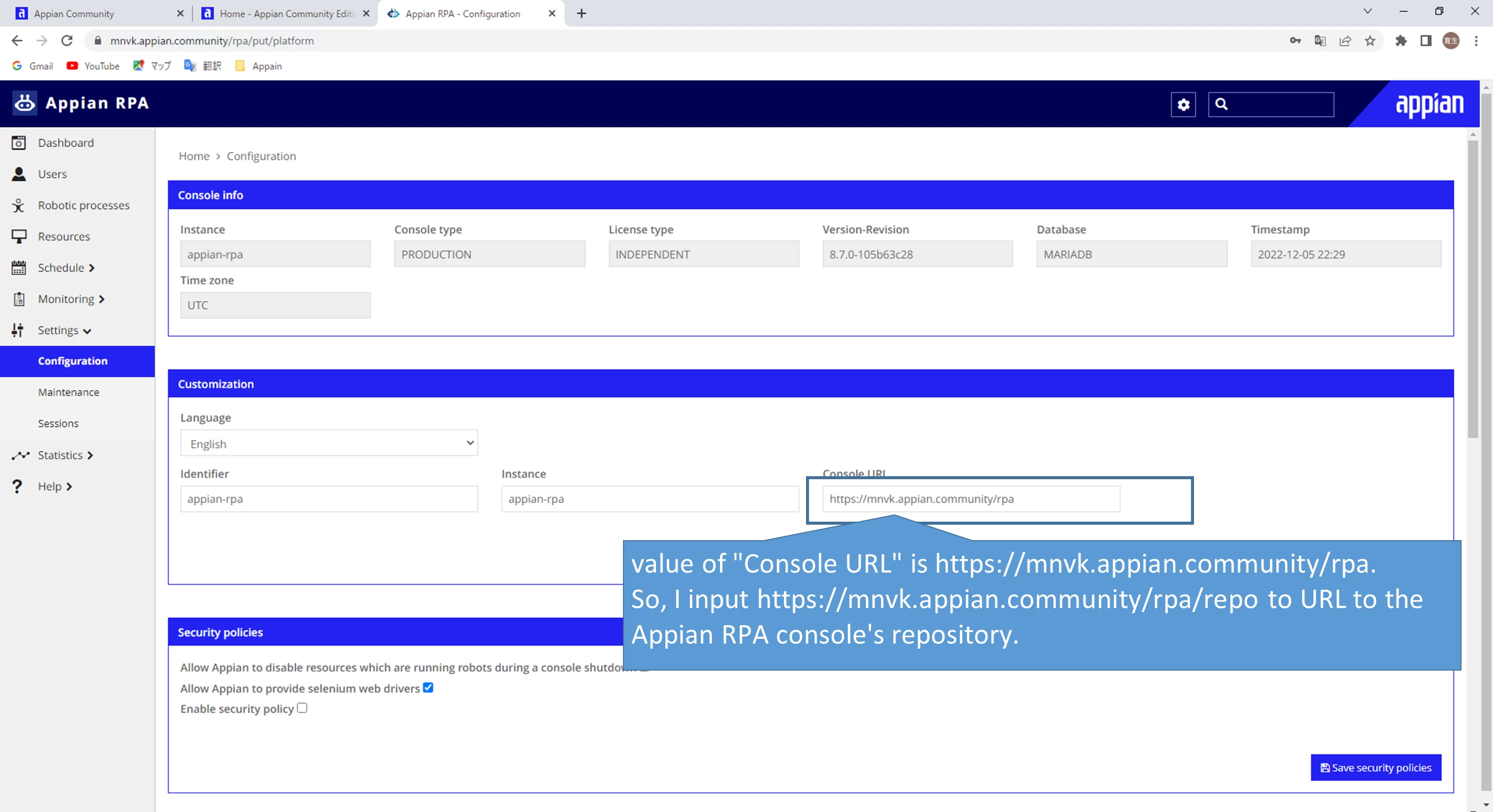Click the console search field in header

pos(1270,104)
